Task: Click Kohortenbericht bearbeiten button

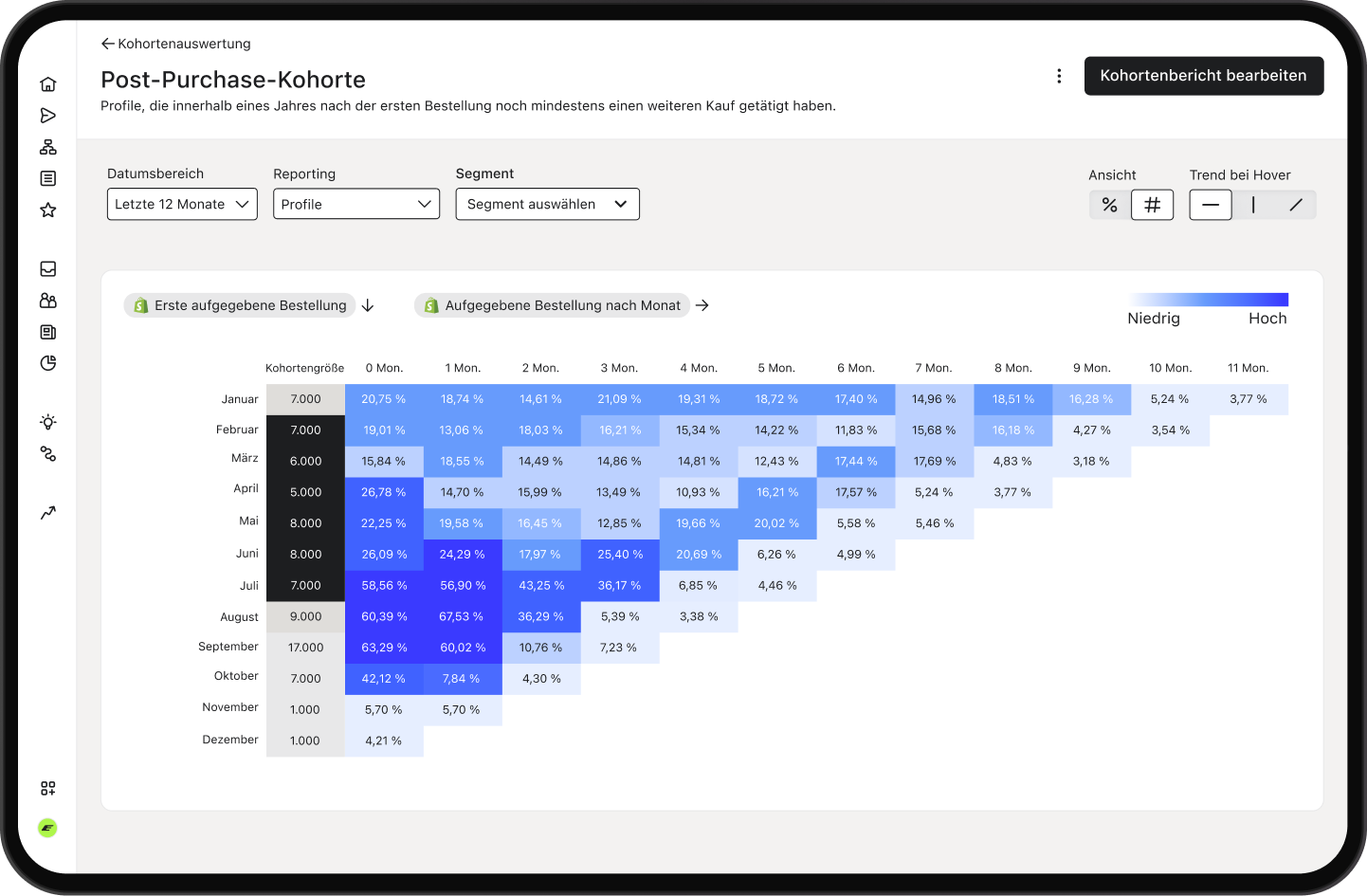Action: [x=1204, y=76]
